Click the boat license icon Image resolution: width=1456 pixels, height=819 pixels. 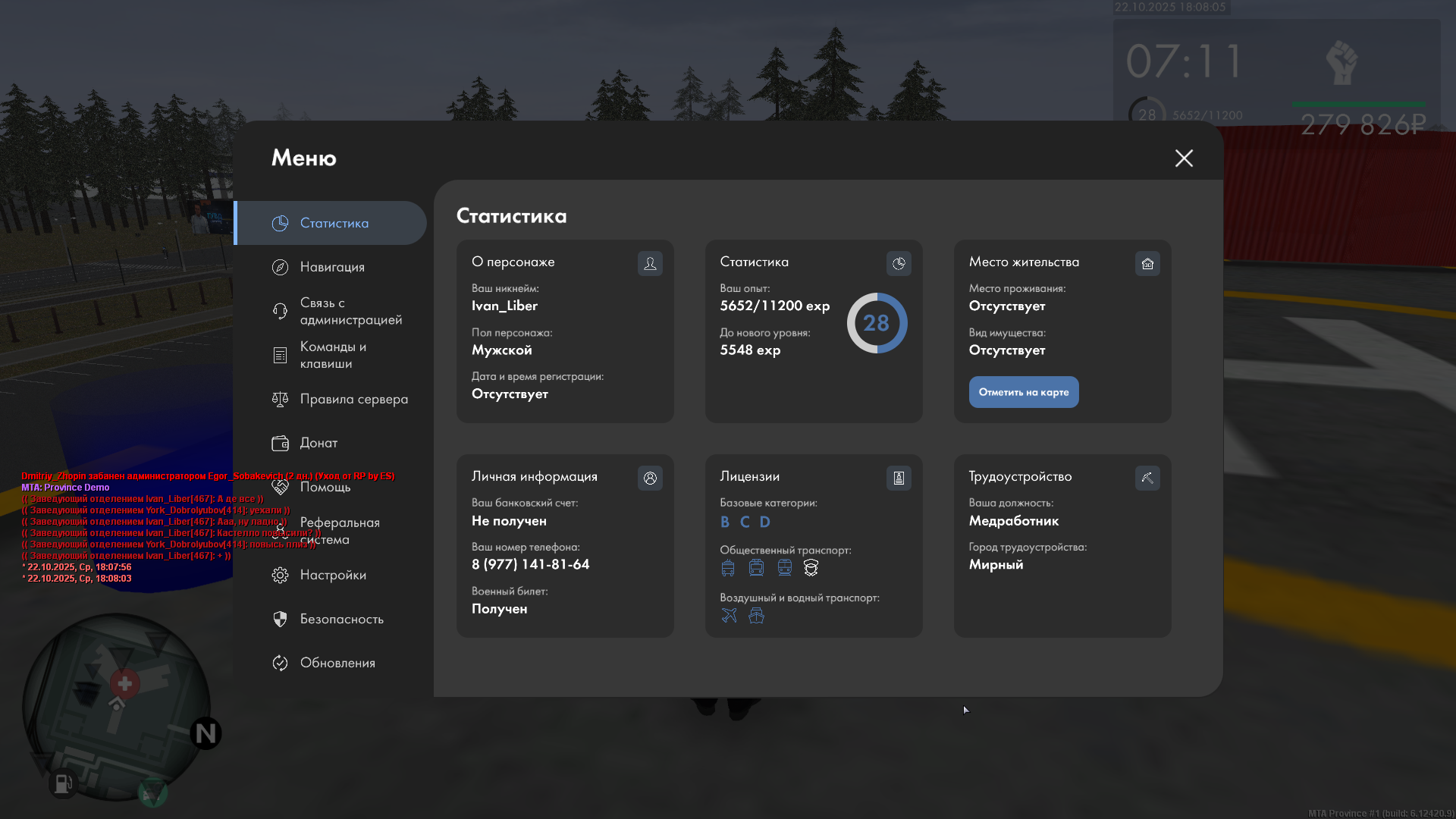(756, 615)
